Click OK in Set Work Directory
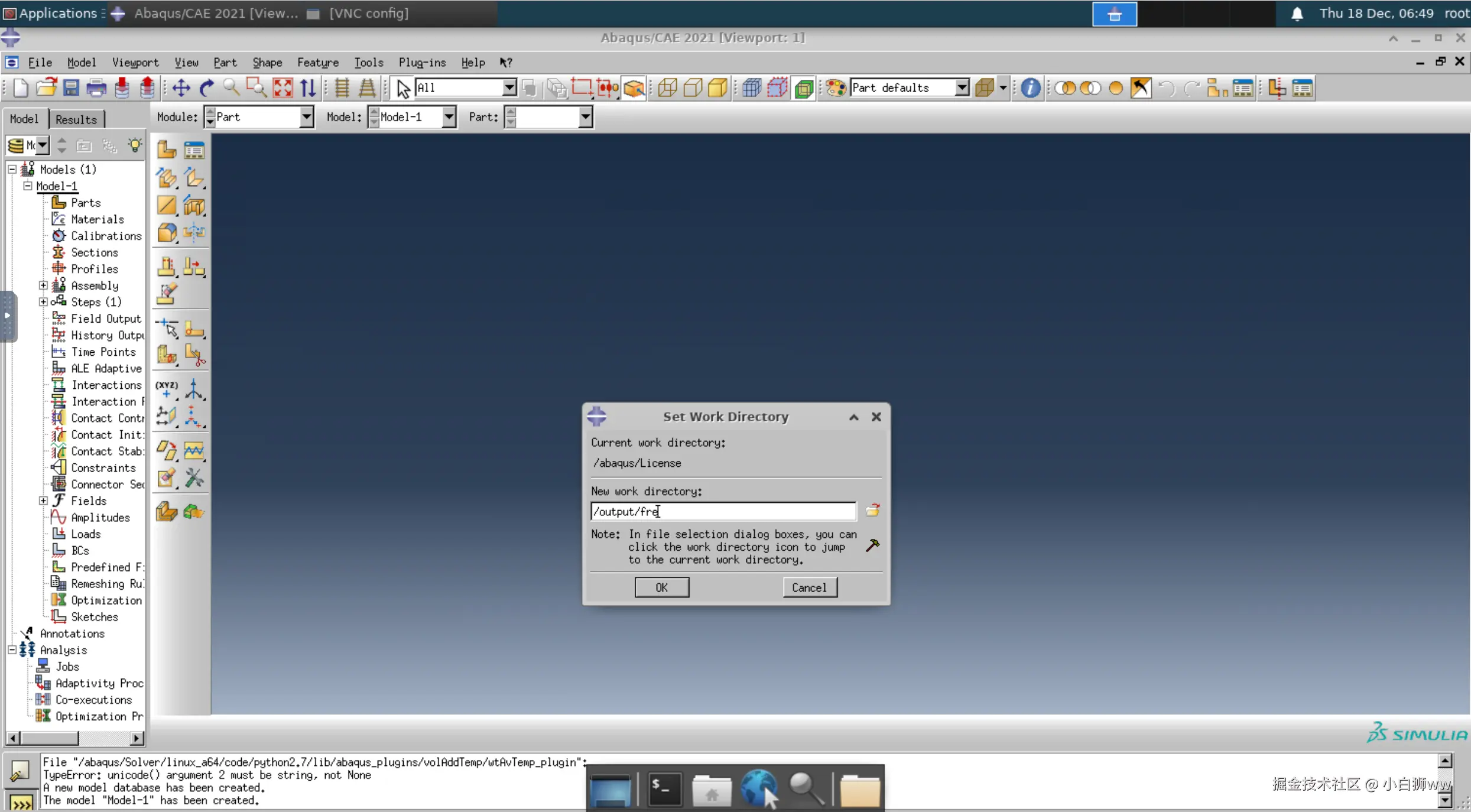 661,587
